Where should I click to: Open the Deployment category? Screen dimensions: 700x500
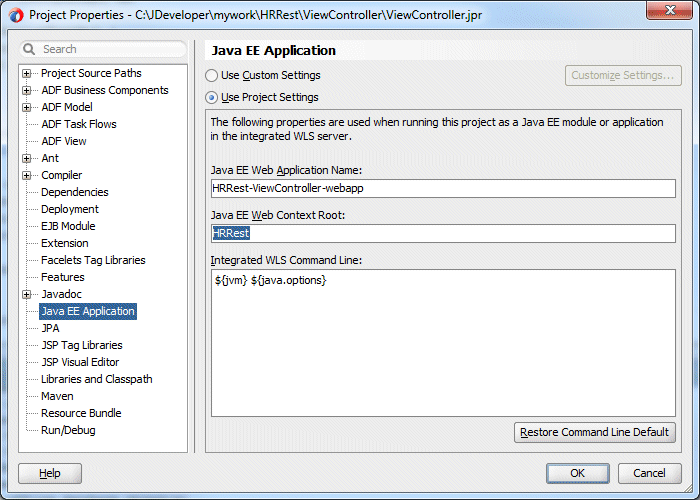tap(70, 209)
